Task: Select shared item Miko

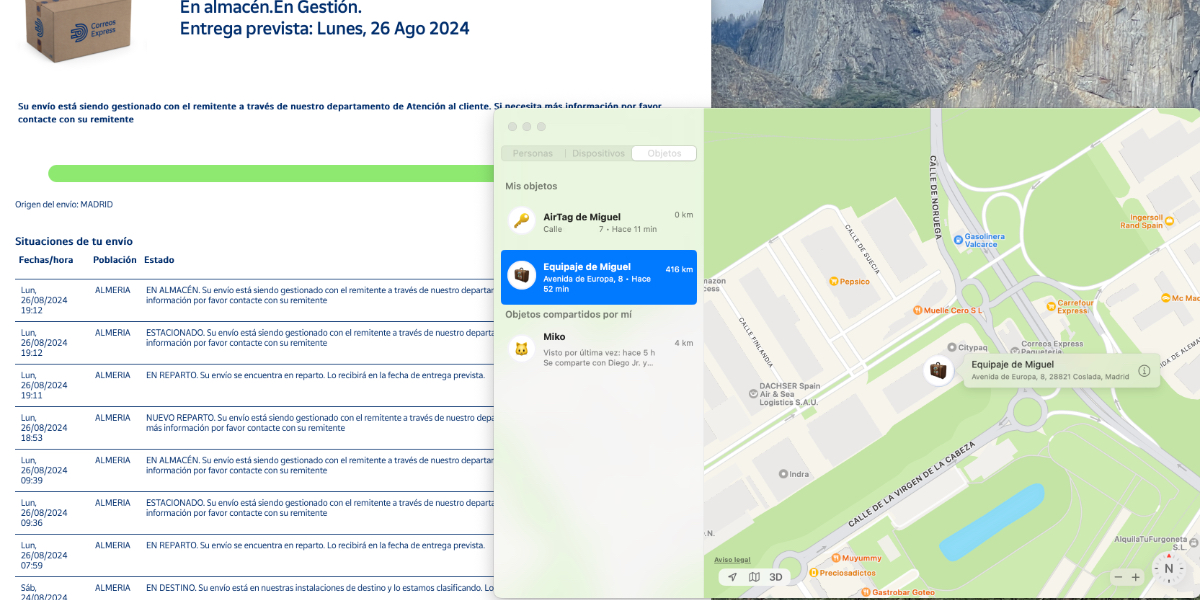Action: (x=599, y=350)
